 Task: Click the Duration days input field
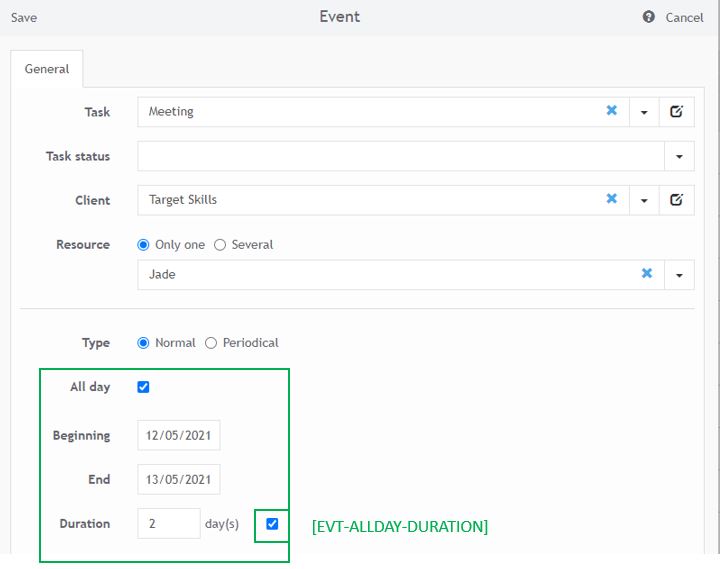pos(169,524)
